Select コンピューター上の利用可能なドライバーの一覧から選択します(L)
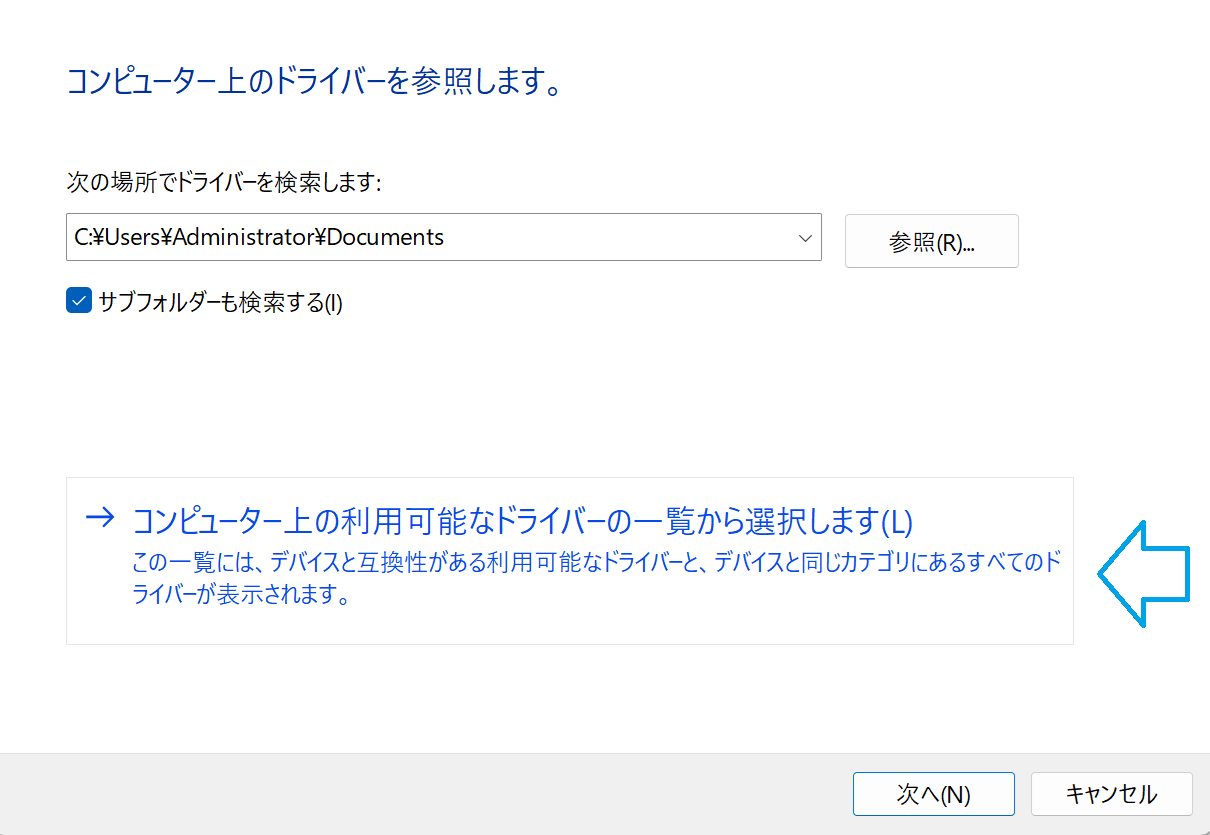 point(522,521)
